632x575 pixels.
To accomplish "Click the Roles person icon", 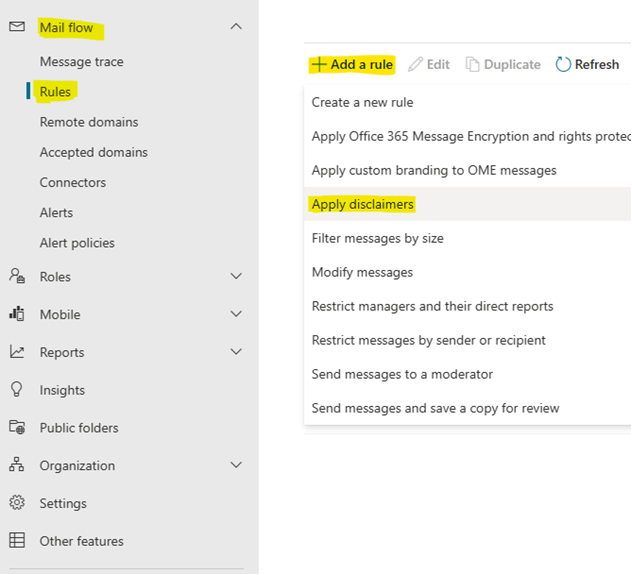I will pyautogui.click(x=17, y=276).
